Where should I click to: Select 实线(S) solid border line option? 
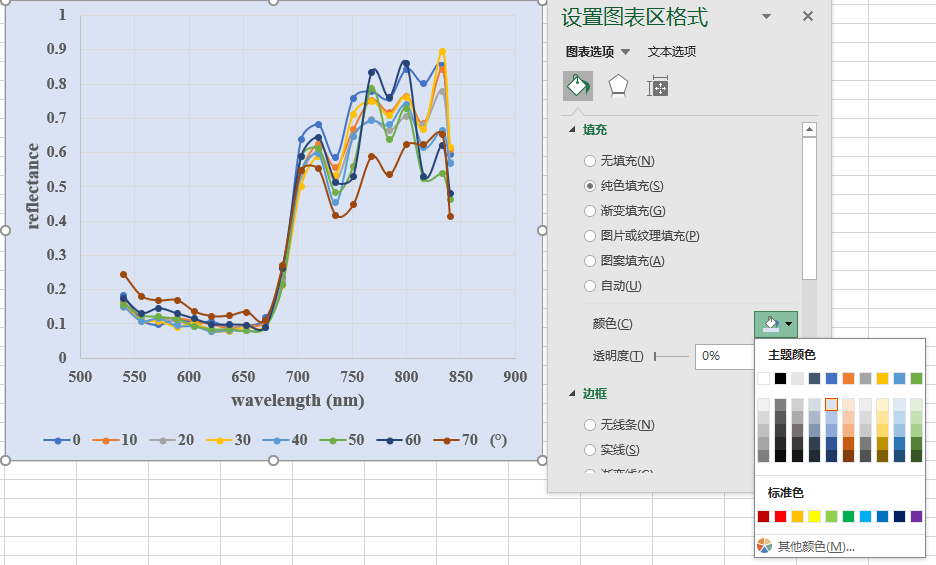[612, 450]
